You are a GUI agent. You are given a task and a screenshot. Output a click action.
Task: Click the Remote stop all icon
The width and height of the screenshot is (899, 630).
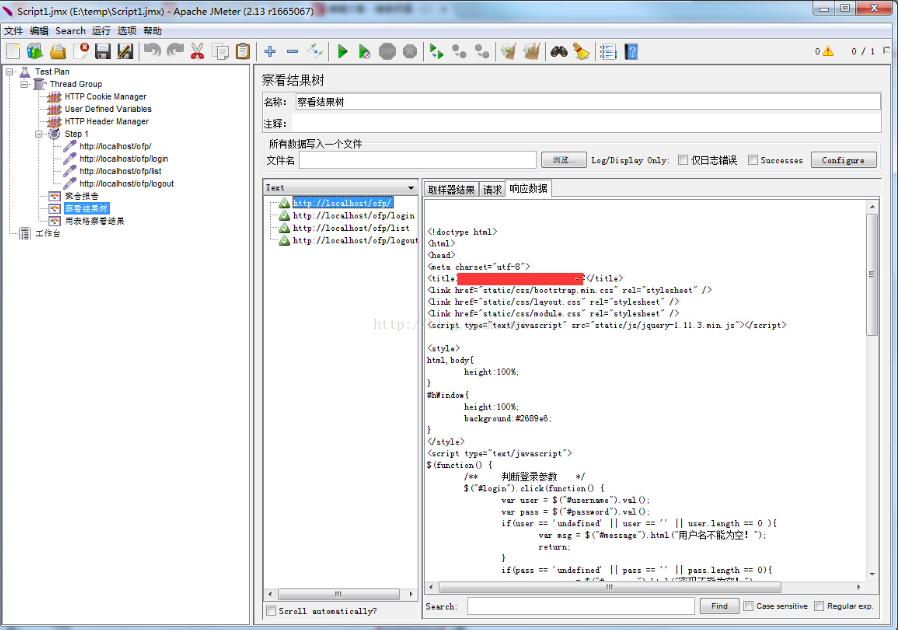tap(459, 52)
